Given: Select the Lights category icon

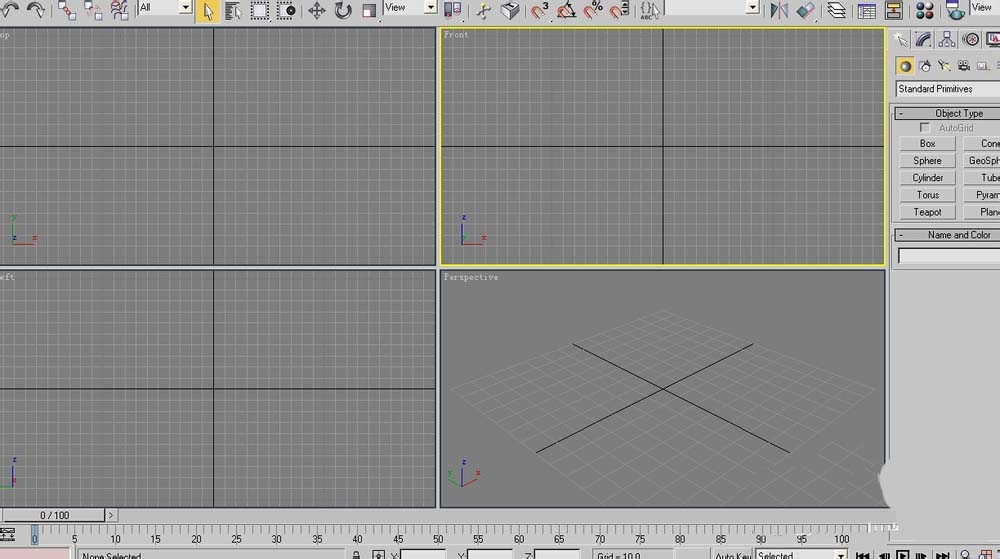Looking at the screenshot, I should 944,66.
